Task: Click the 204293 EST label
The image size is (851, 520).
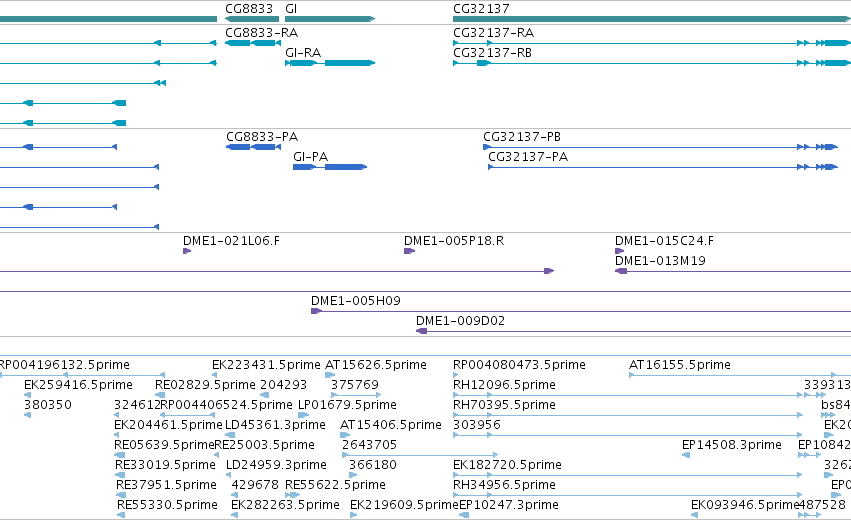Action: 283,385
